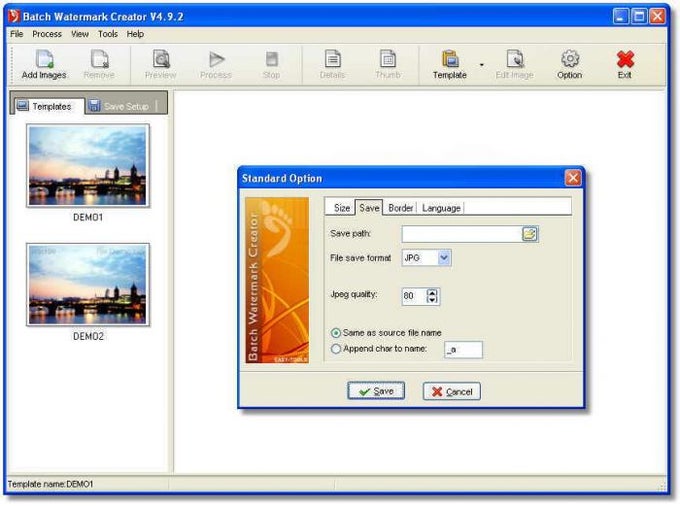680x506 pixels.
Task: Open the Tools menu
Action: tap(108, 34)
